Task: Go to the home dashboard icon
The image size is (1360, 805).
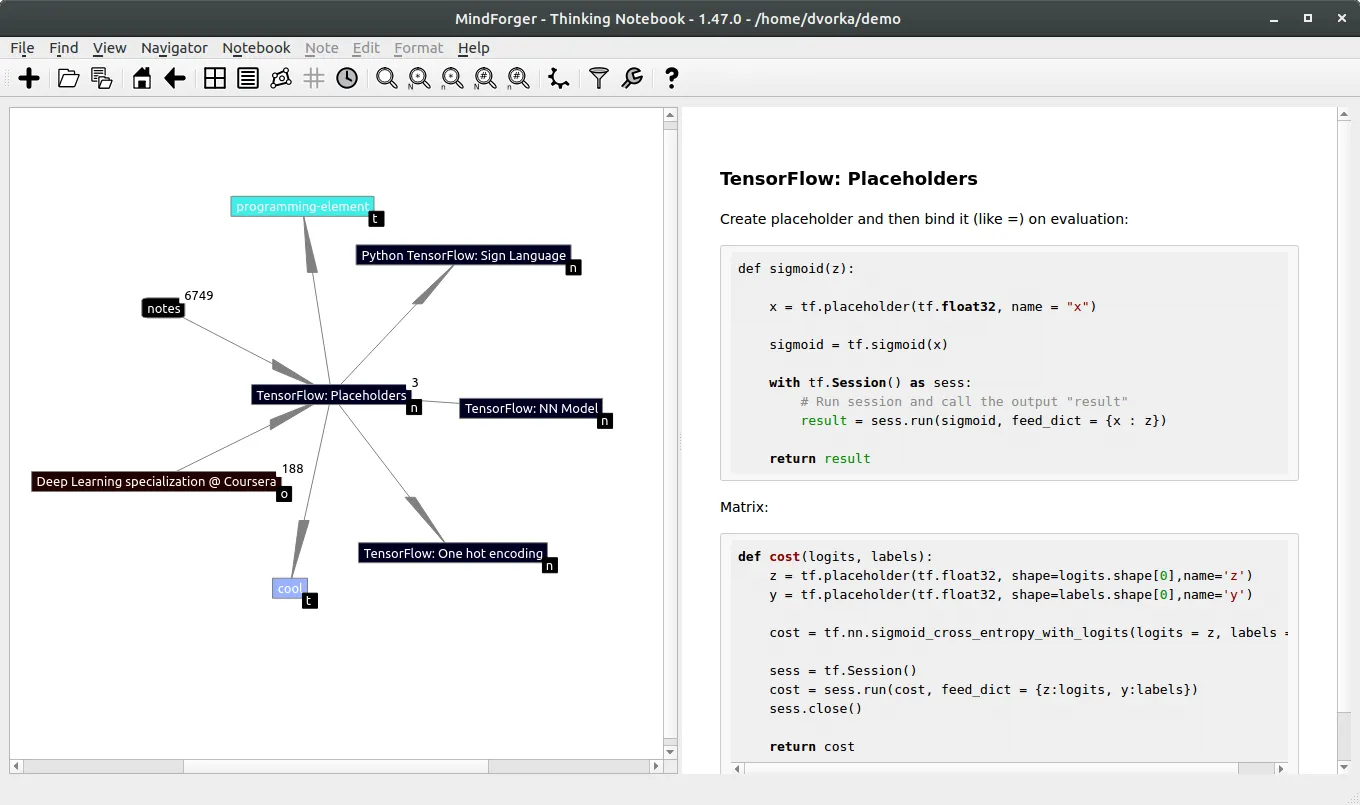Action: pos(142,78)
